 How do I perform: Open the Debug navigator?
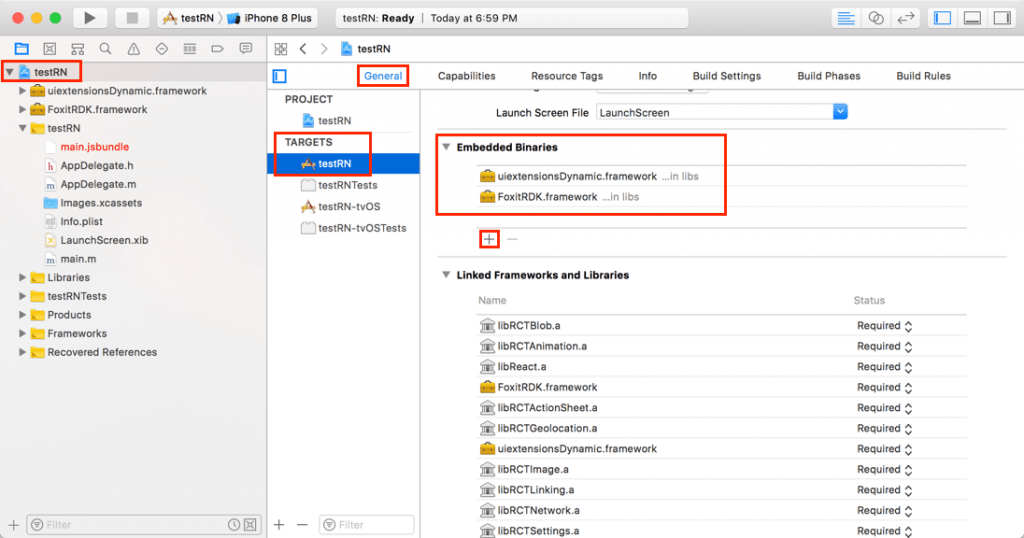(190, 49)
